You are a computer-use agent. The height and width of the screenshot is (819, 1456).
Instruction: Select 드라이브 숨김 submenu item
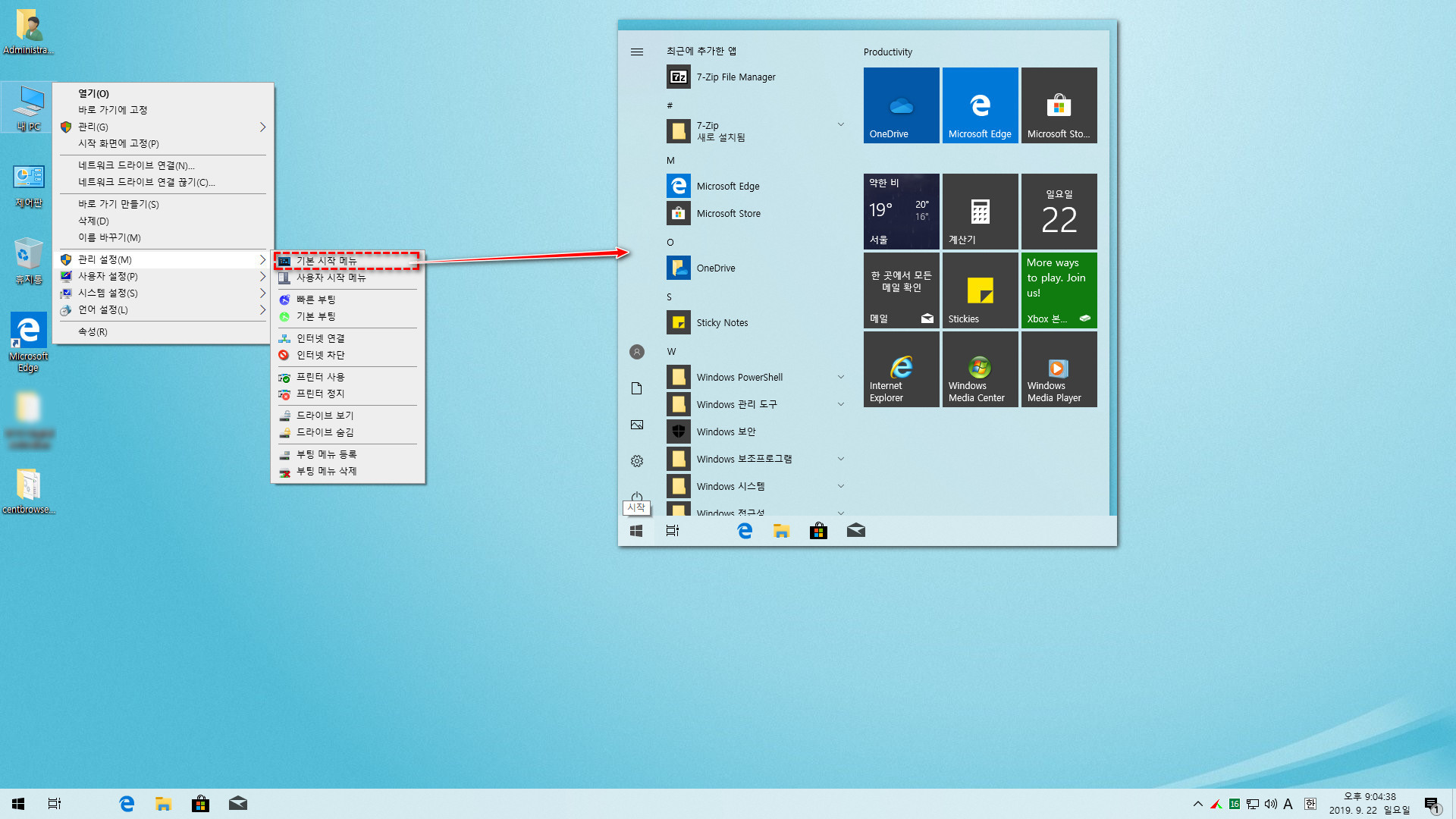347,432
